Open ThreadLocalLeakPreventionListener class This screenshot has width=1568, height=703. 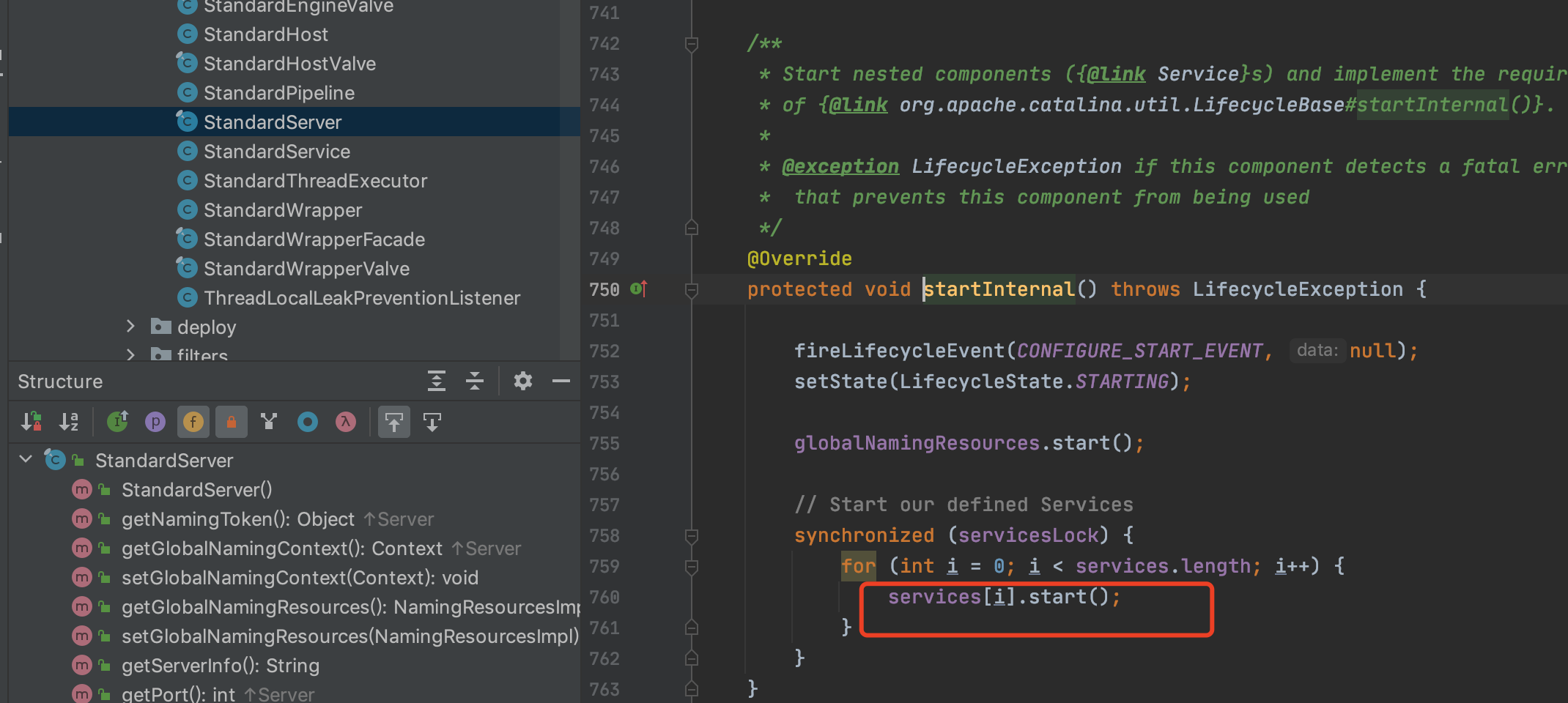362,298
